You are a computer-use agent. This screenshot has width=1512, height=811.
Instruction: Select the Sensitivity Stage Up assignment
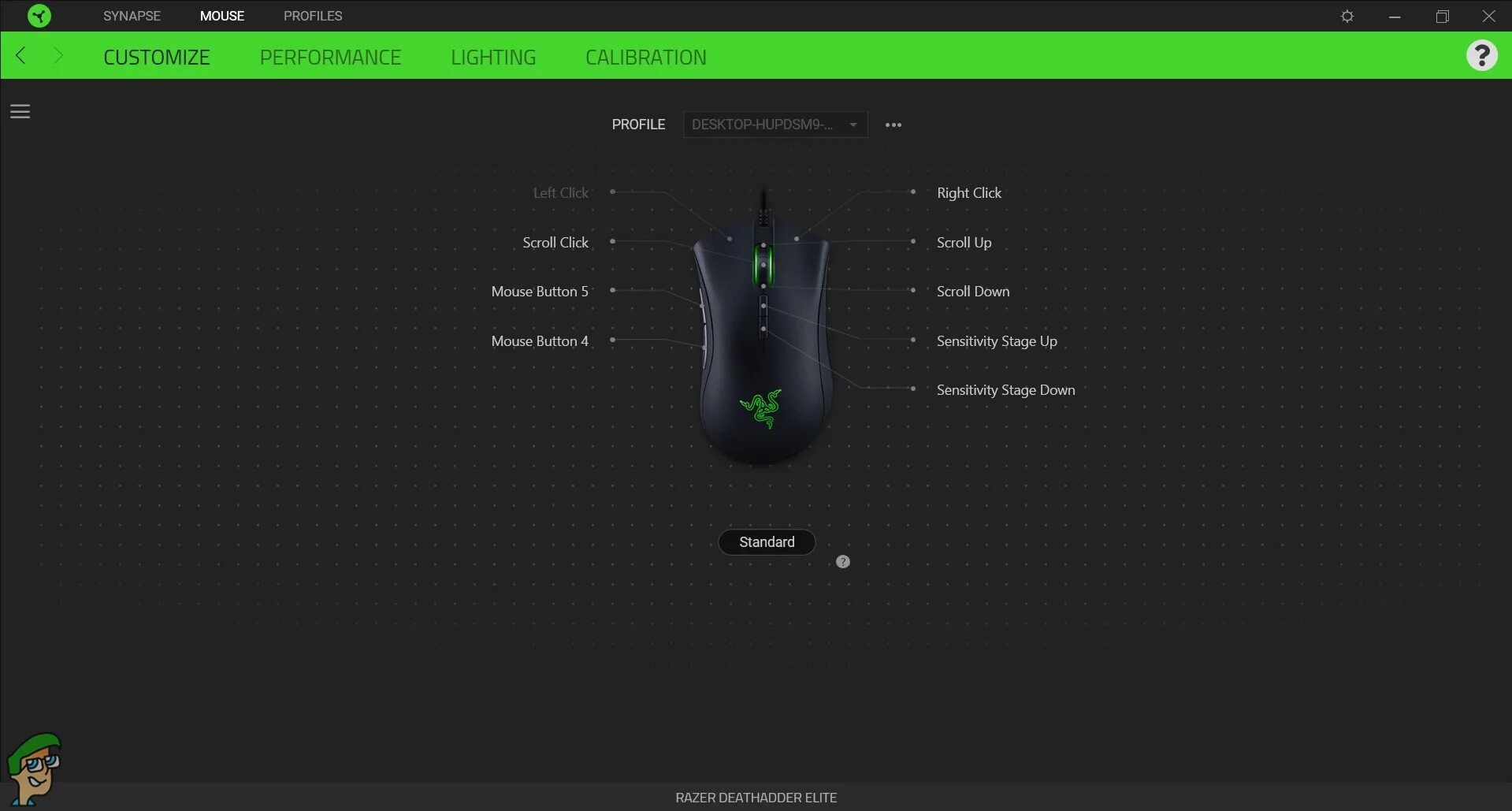(x=997, y=341)
